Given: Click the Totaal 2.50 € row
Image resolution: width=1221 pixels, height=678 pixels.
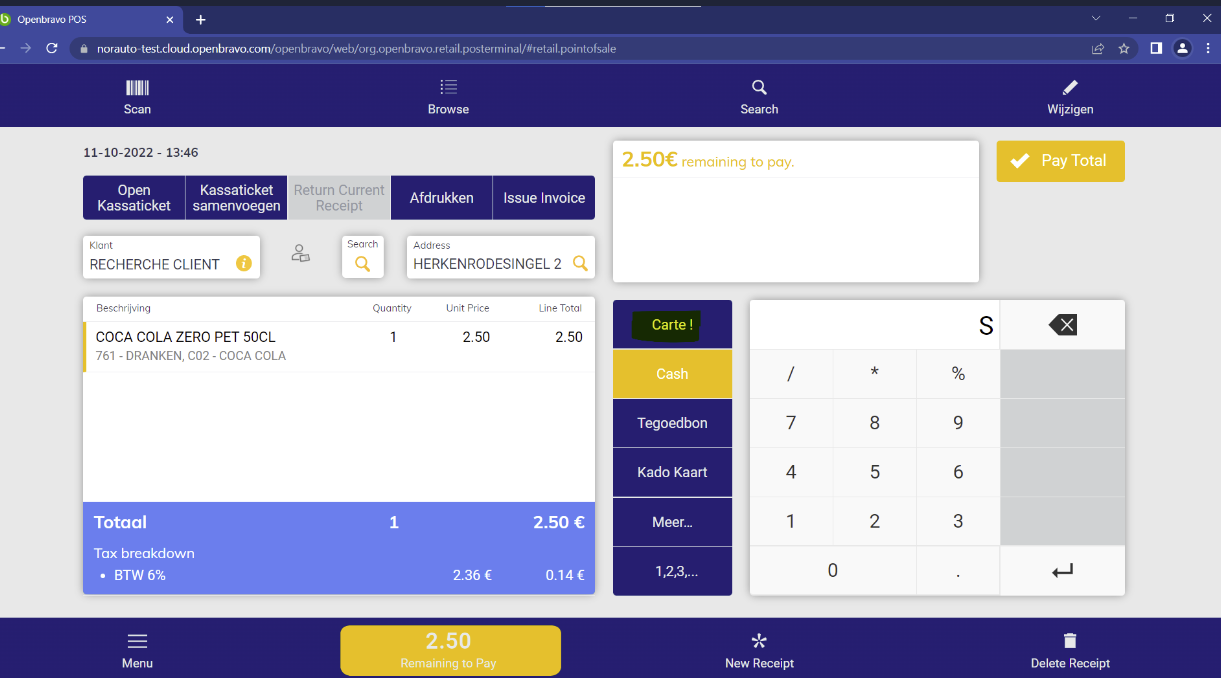Looking at the screenshot, I should [x=339, y=522].
